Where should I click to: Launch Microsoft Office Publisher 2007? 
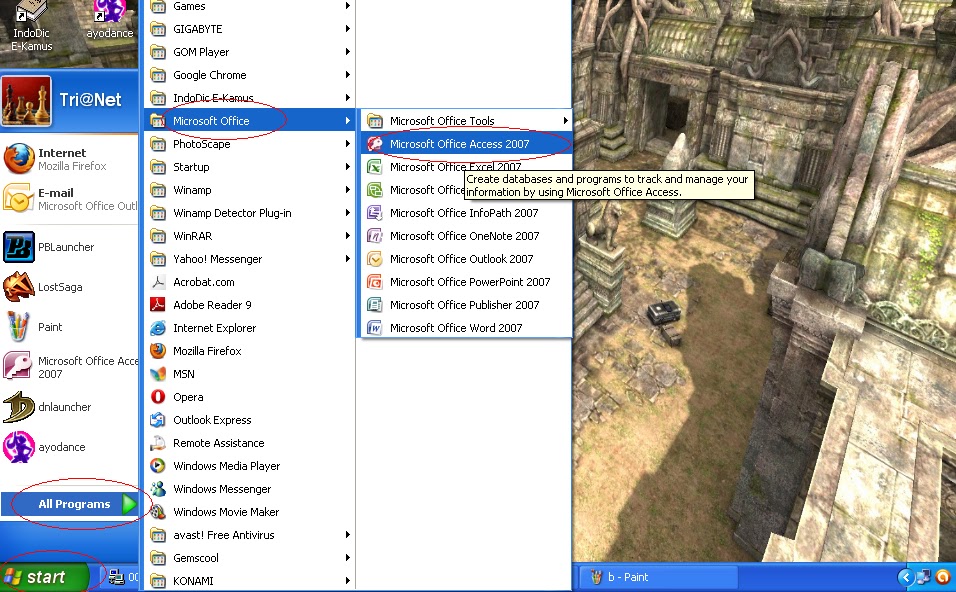coord(466,305)
